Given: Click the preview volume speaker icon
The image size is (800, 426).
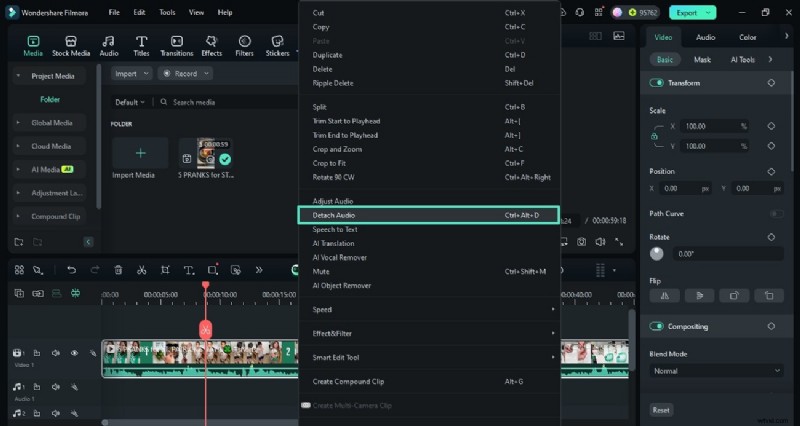Looking at the screenshot, I should tap(600, 242).
